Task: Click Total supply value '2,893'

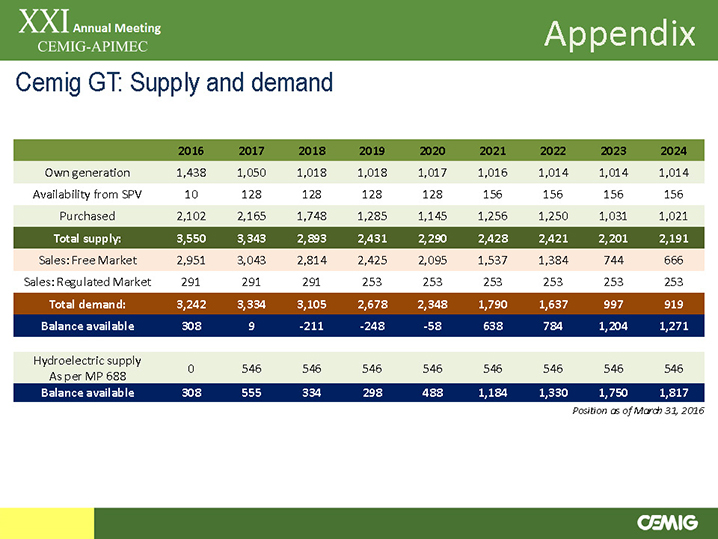Action: pos(312,239)
